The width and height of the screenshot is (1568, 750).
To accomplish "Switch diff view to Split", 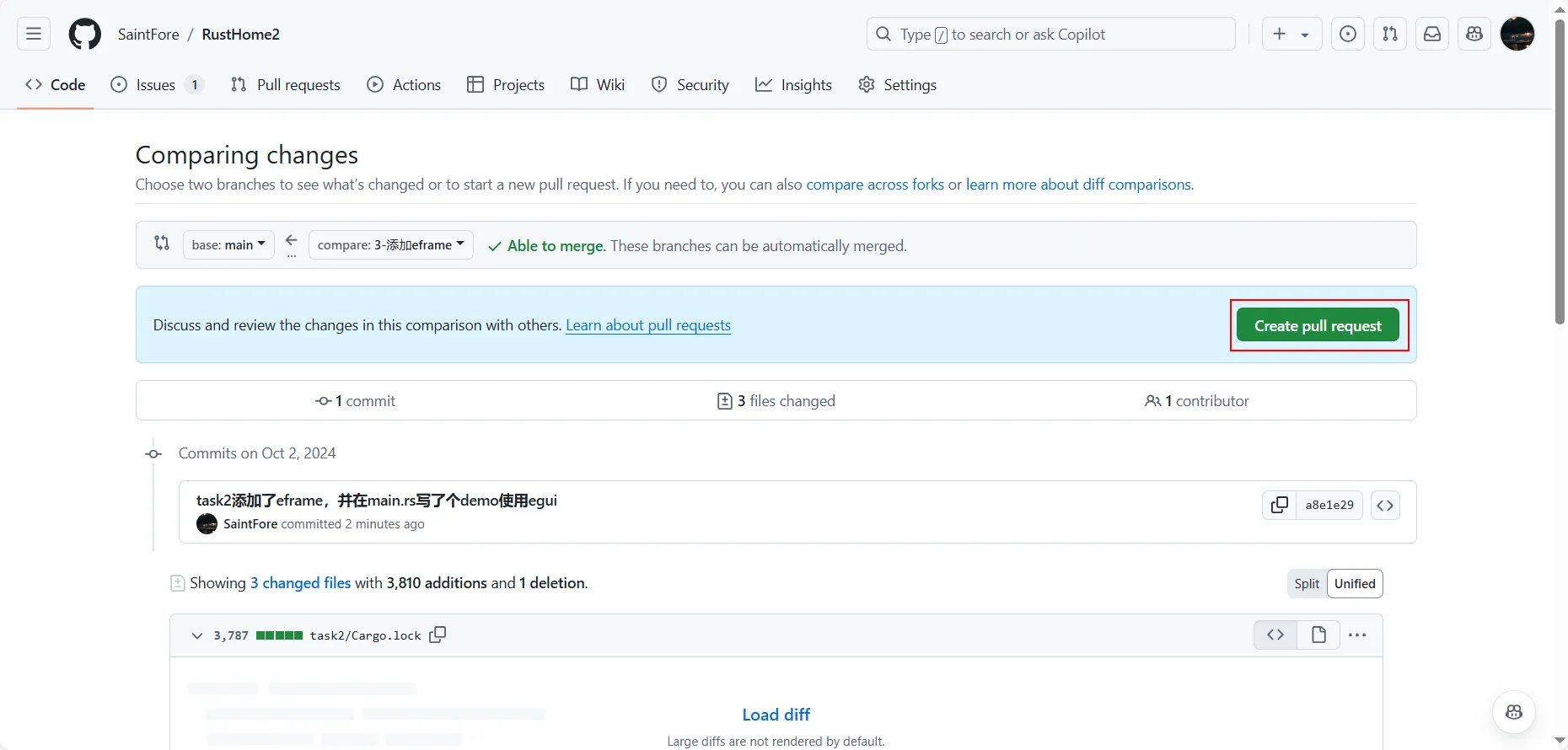I will (x=1307, y=584).
